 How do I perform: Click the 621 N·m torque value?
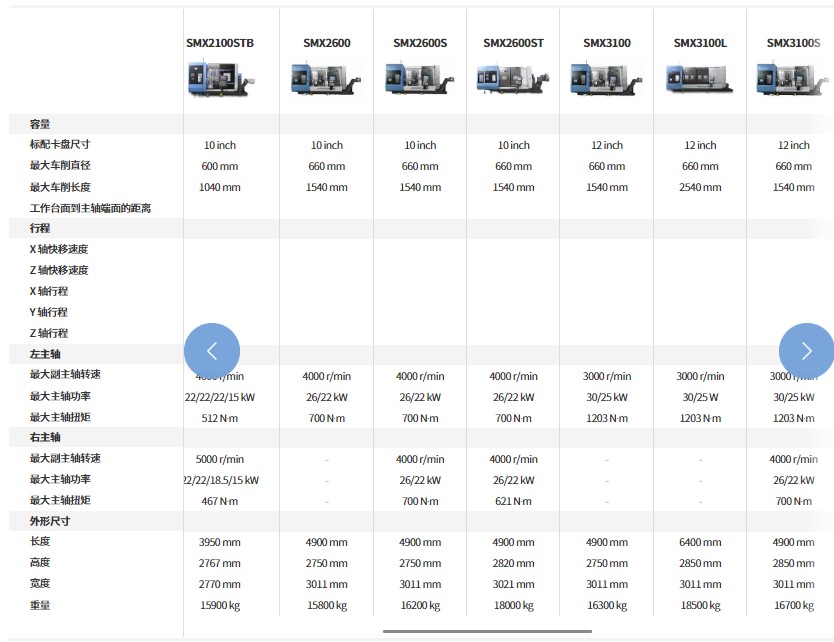coord(513,501)
